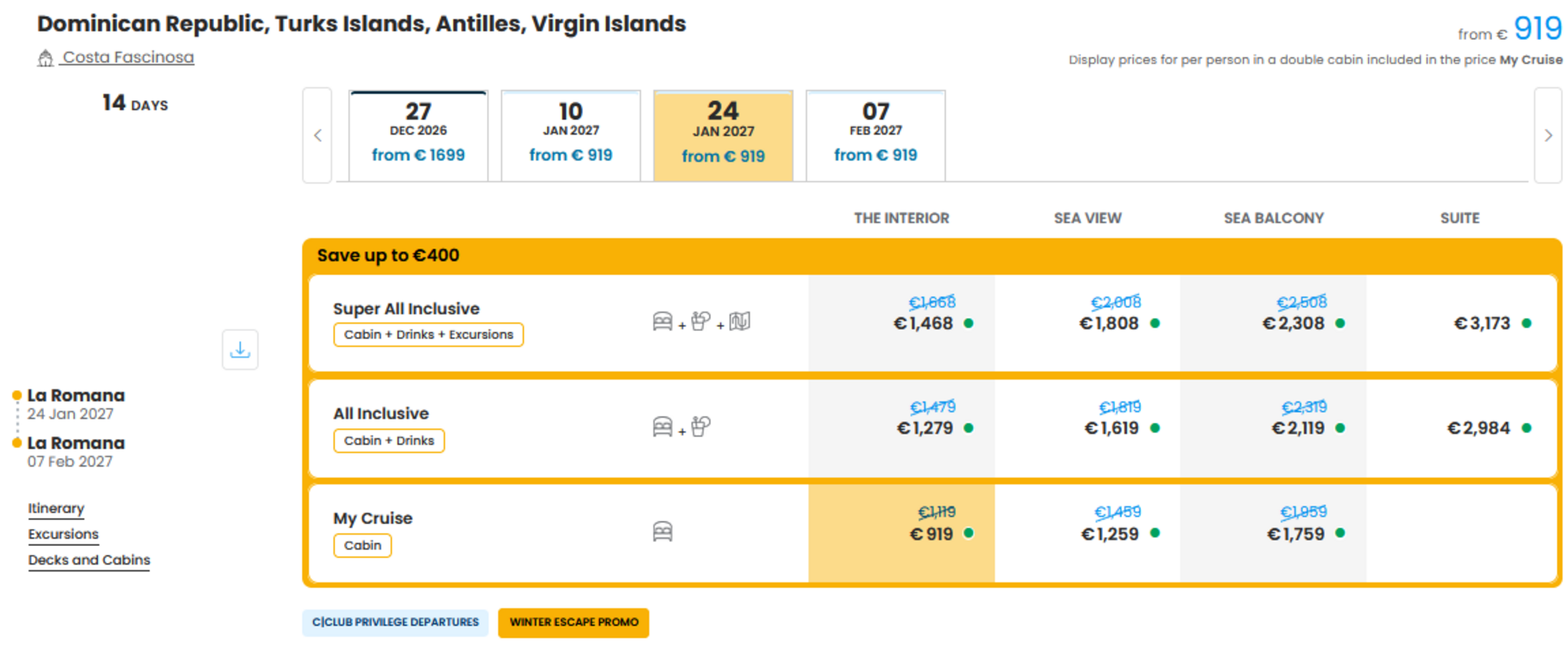Select the €2,984 All Inclusive suite price
Viewport: 1568px width, 649px height.
click(1479, 428)
